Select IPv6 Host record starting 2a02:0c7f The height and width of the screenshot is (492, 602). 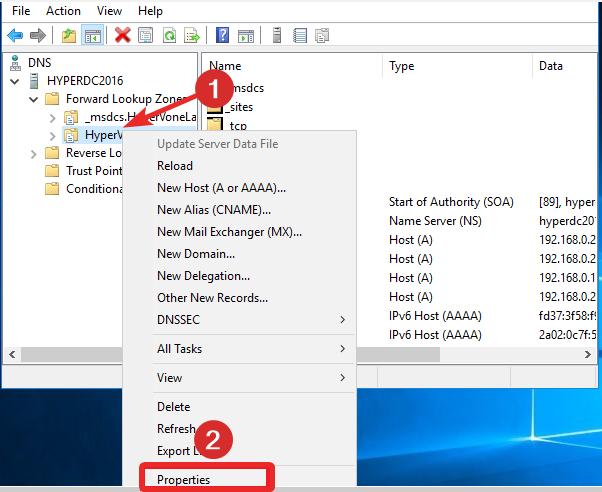coord(435,335)
